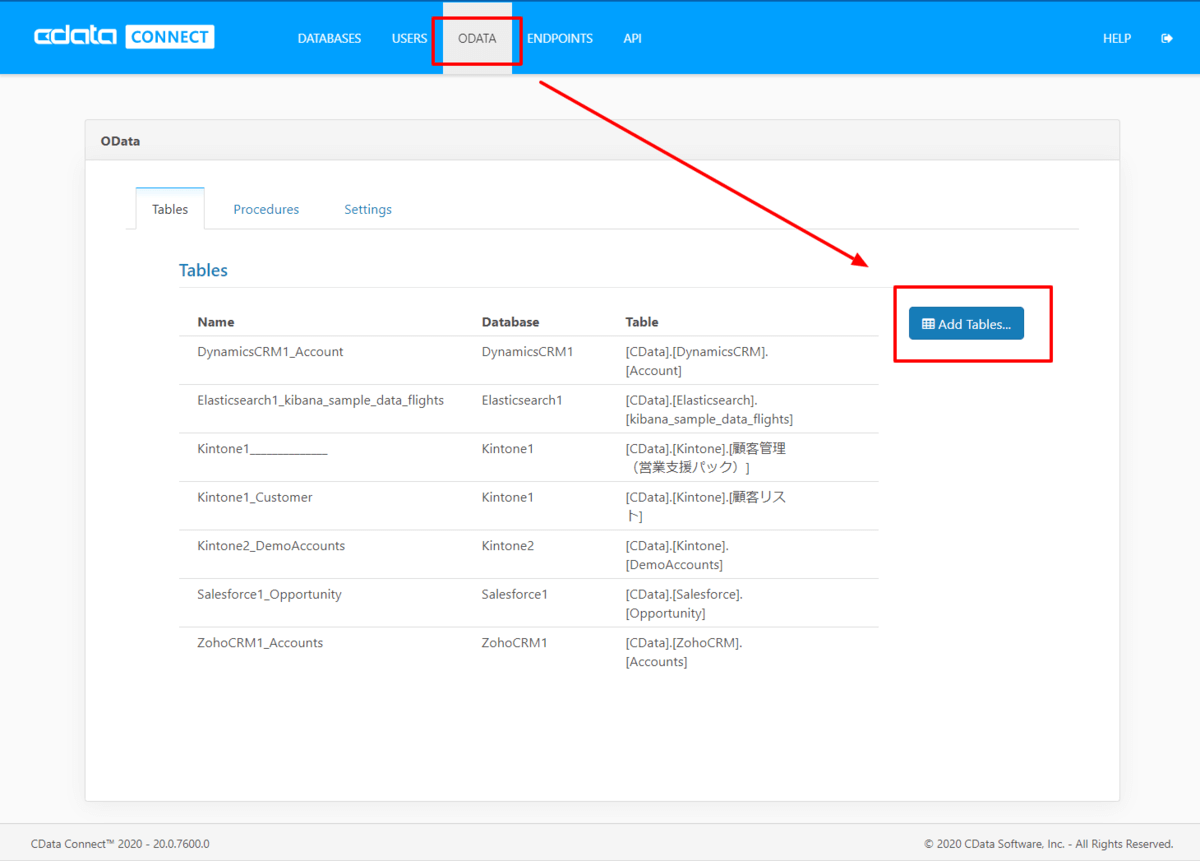
Task: Select the ZohoCRM1_Accounts table name
Action: [x=260, y=643]
